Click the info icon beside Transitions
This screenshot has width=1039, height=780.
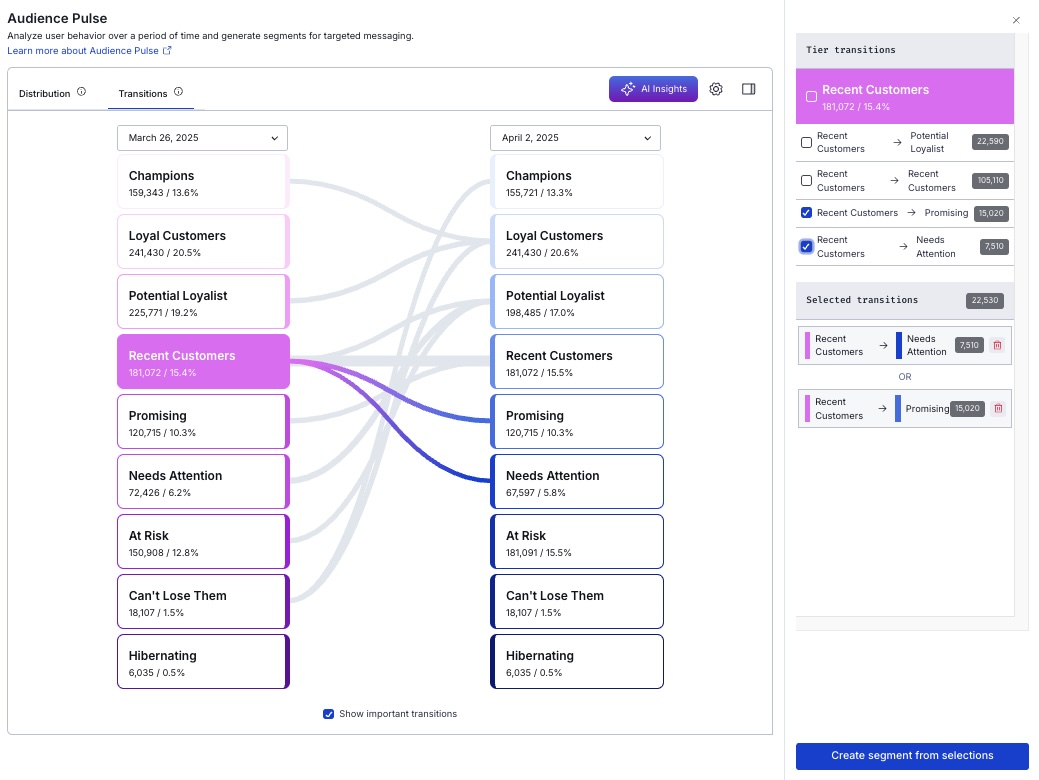178,92
